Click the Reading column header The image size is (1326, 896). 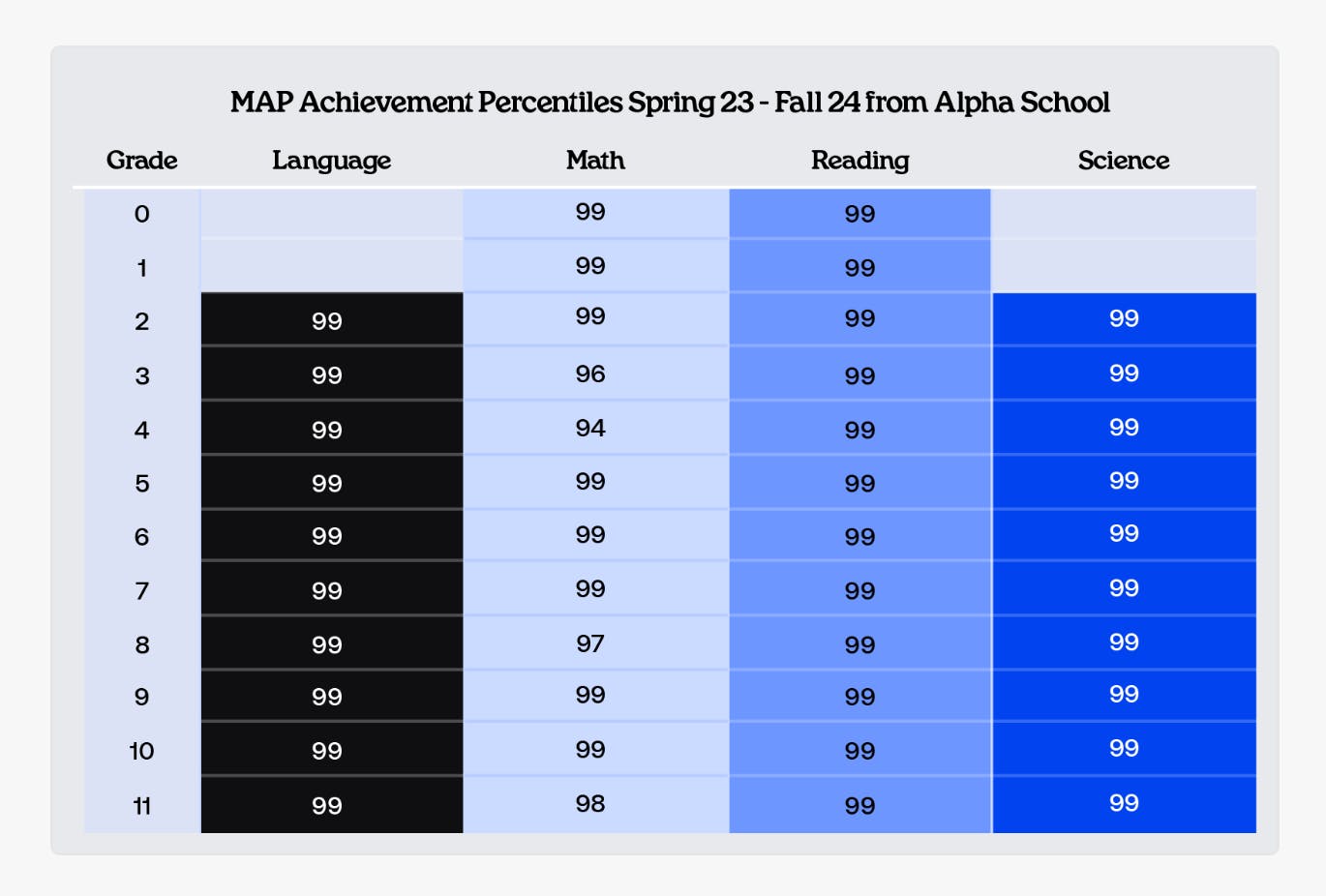point(859,161)
